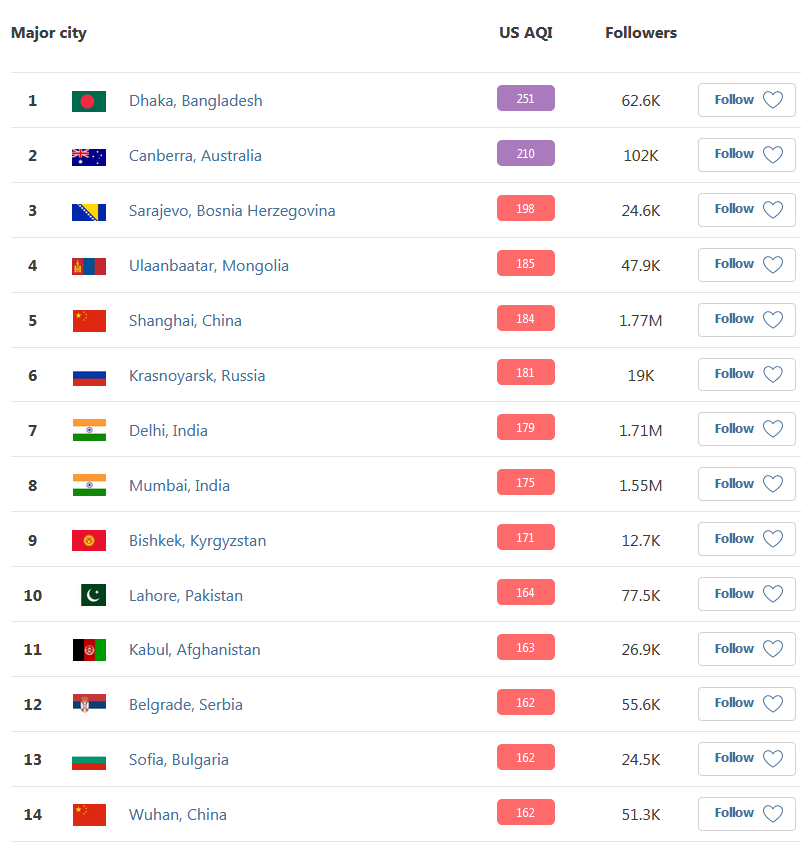Viewport: 809px width, 848px height.
Task: Click the Russia flag icon
Action: point(89,376)
